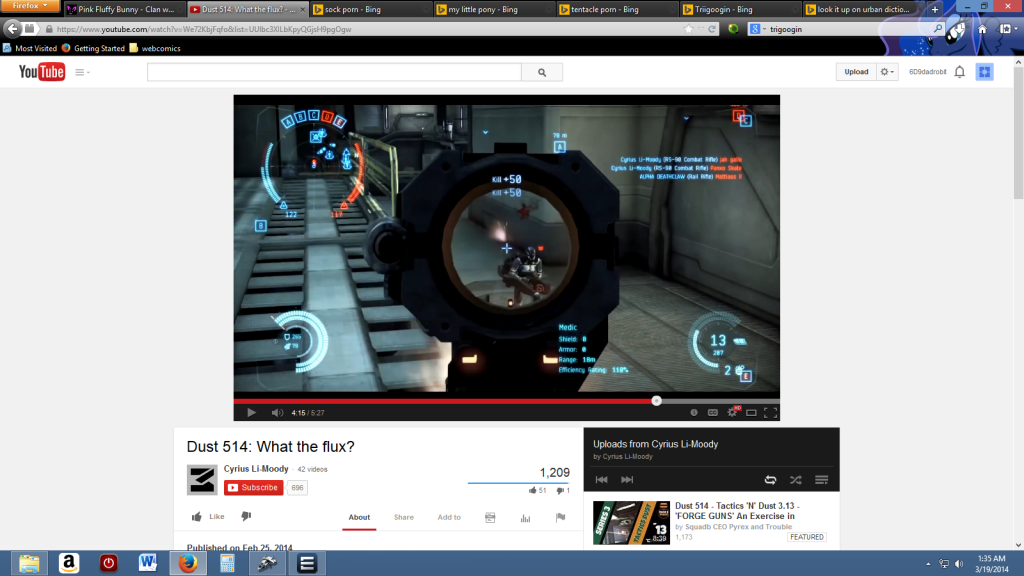
Task: Toggle video annotations icon
Action: 694,413
